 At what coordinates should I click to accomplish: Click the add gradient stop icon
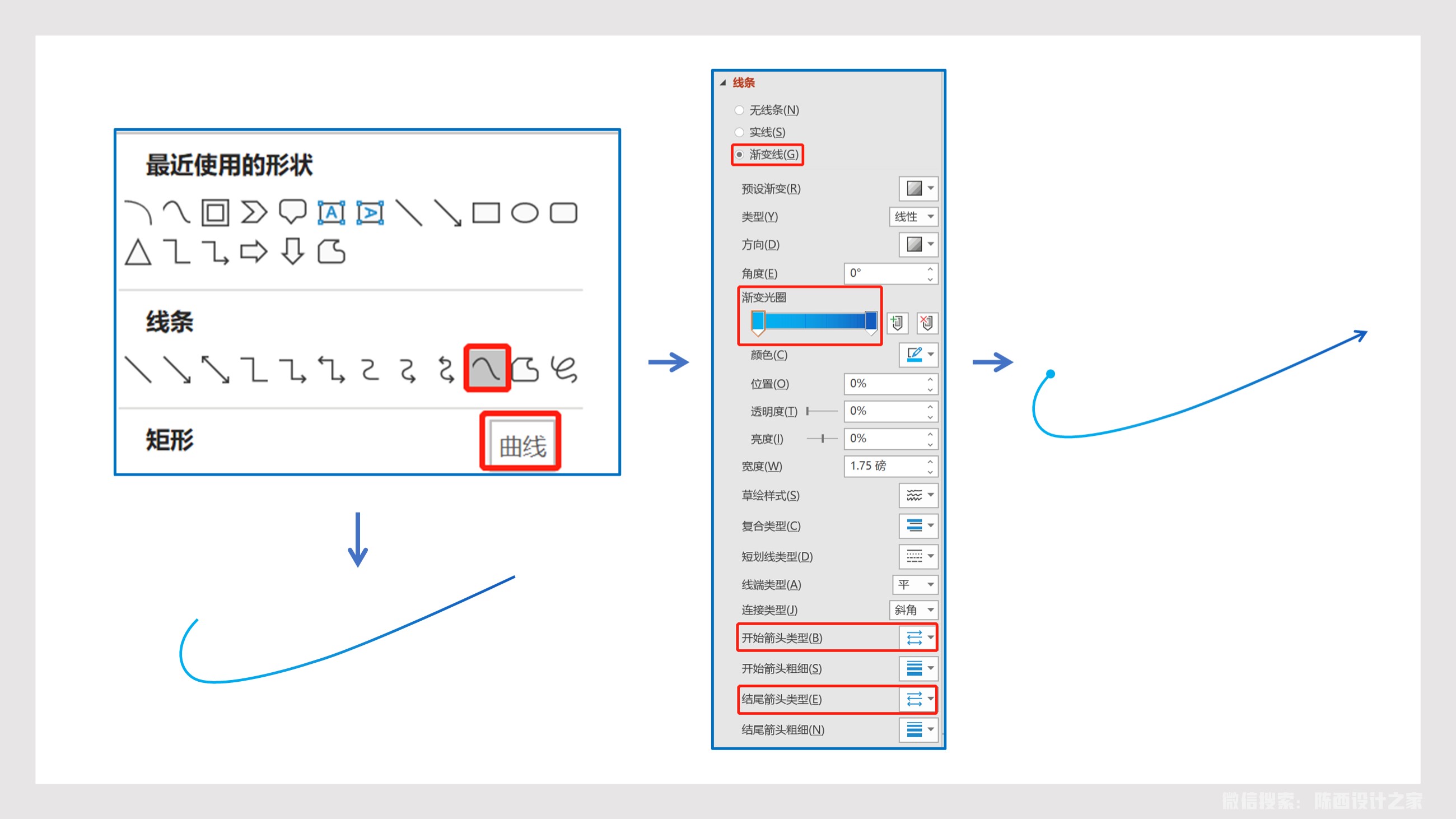(897, 323)
